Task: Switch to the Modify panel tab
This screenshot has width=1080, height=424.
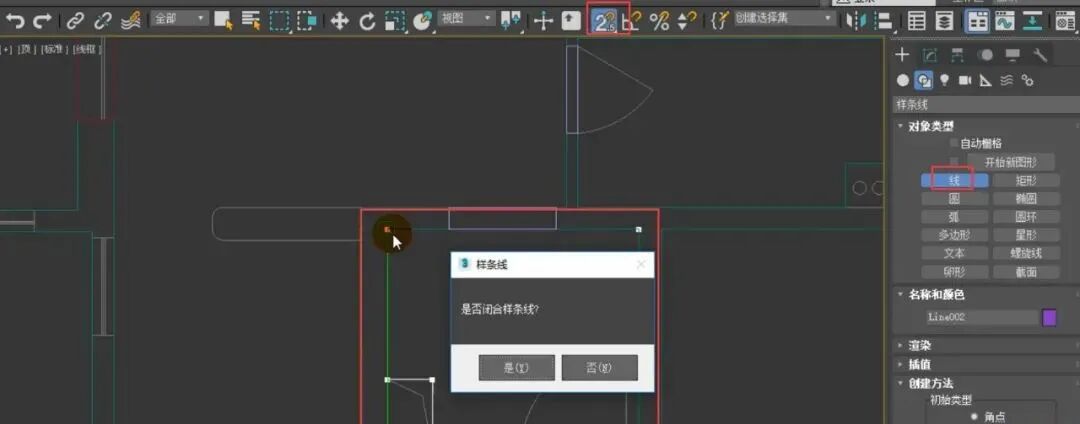Action: coord(930,55)
